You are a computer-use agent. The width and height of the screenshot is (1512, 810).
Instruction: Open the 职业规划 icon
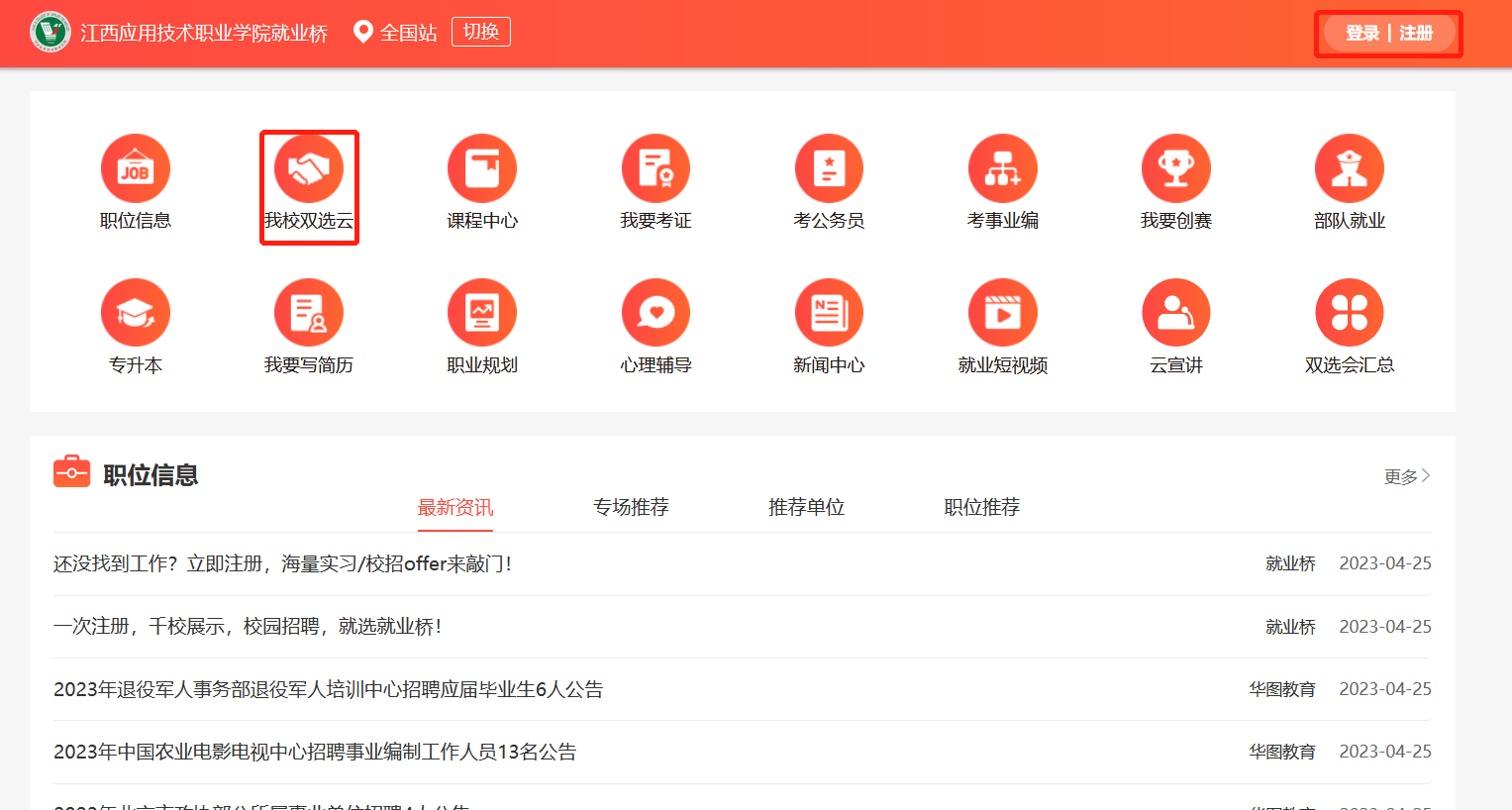click(482, 313)
